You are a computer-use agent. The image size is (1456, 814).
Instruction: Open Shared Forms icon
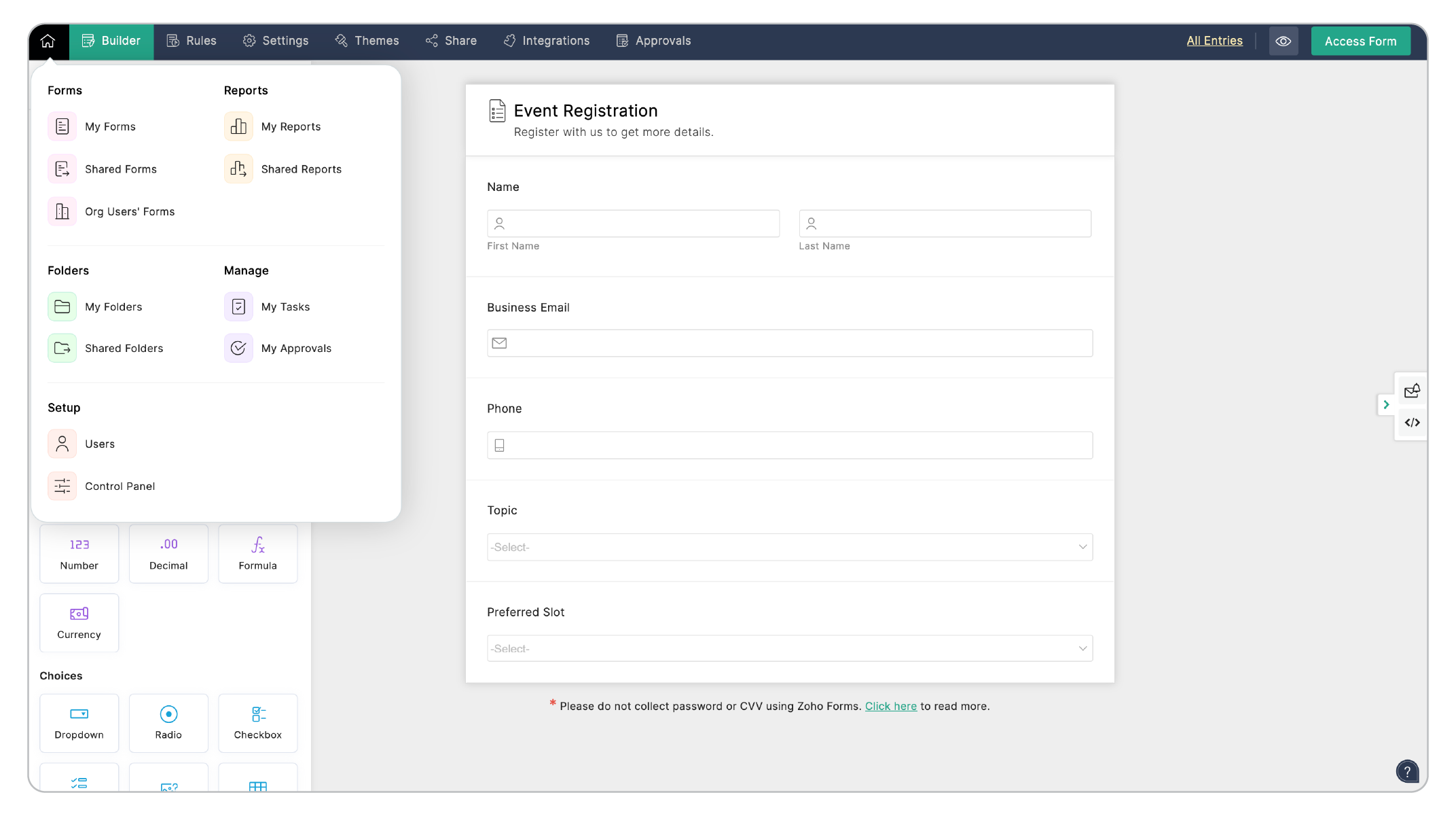coord(62,169)
